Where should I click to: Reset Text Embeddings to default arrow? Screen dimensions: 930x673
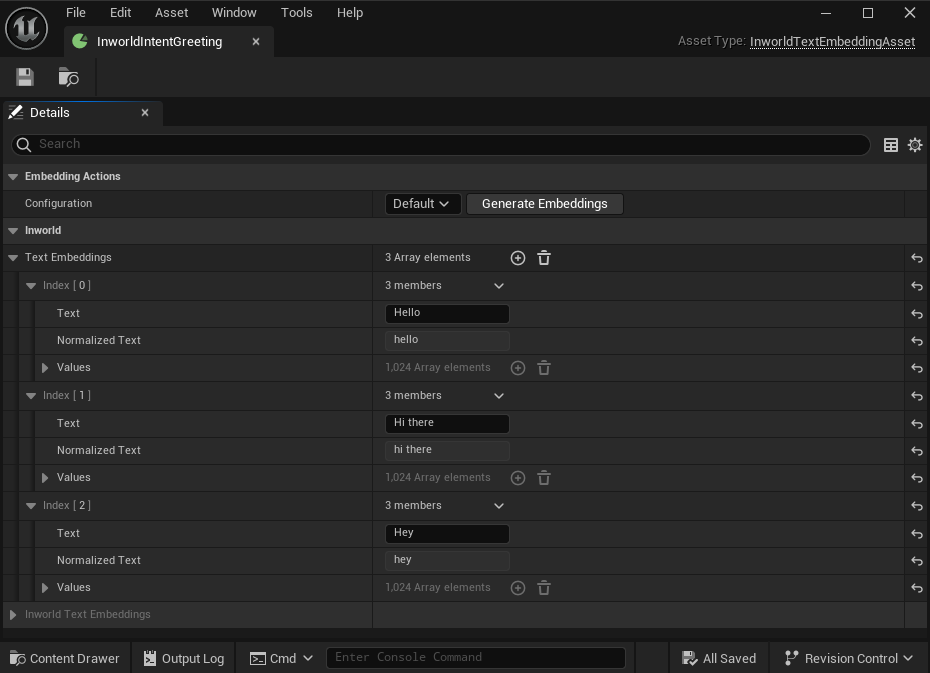917,258
